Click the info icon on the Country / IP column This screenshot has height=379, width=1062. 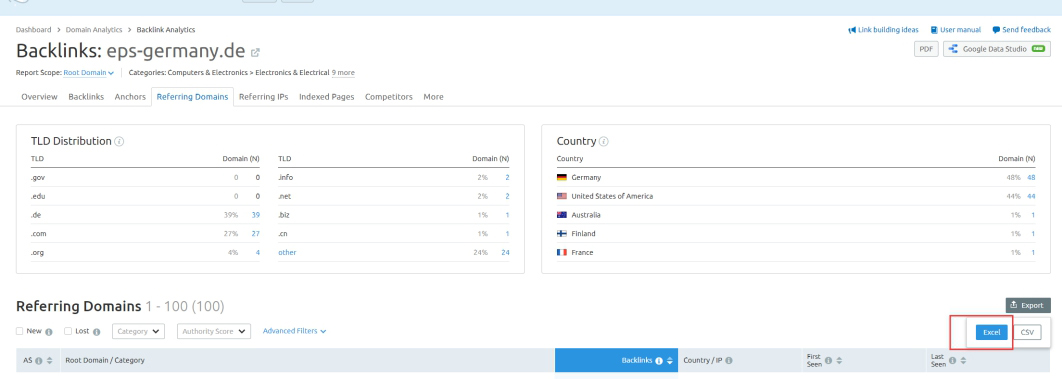729,361
